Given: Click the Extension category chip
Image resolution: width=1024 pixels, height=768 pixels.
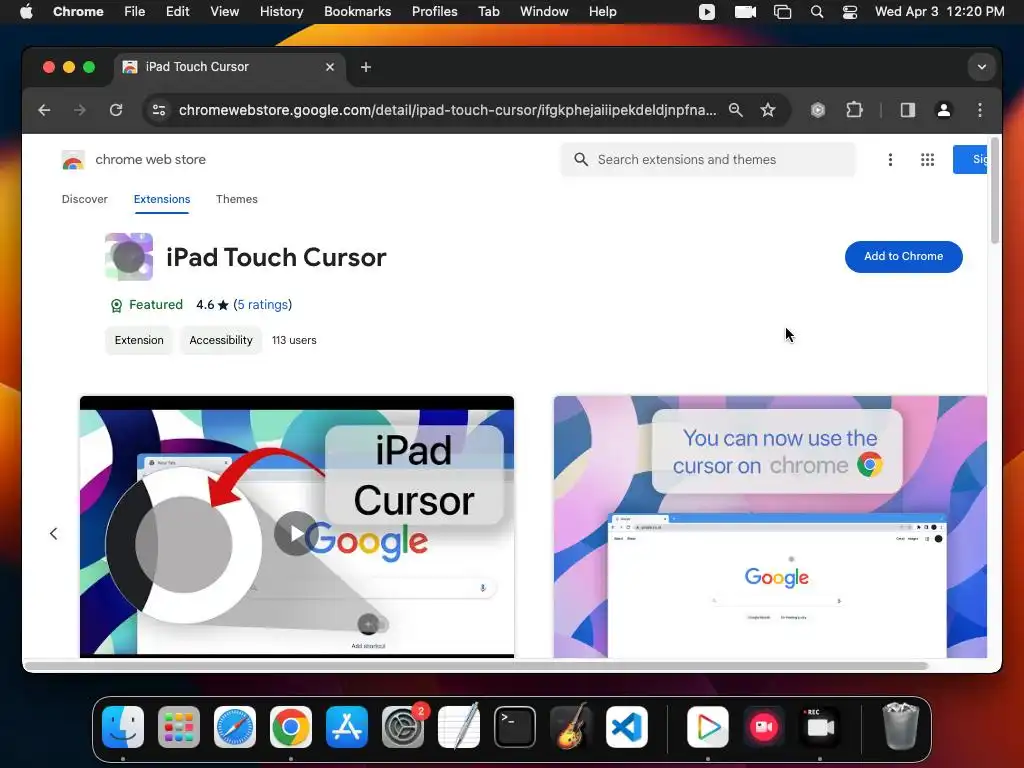Looking at the screenshot, I should coord(139,340).
